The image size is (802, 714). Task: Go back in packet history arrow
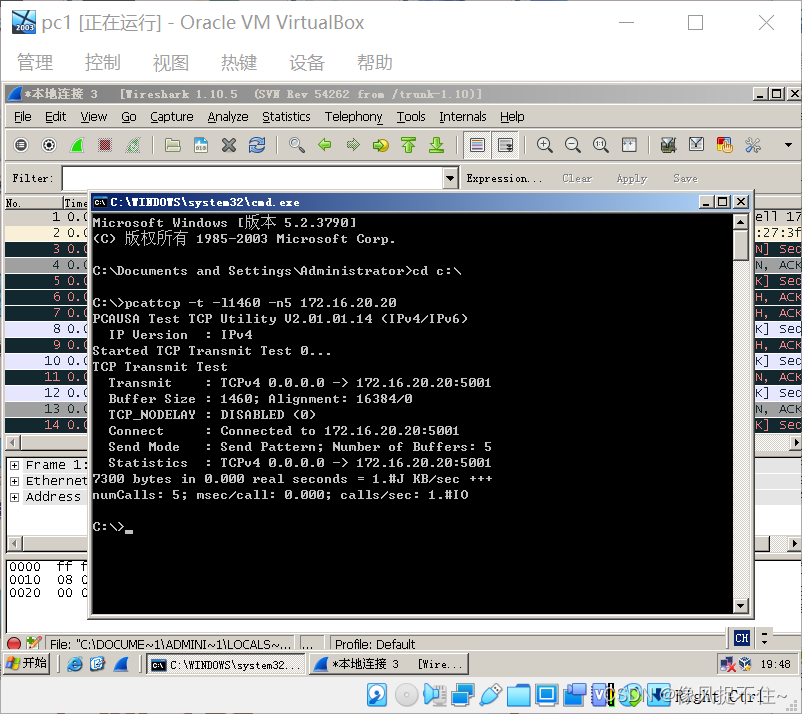pyautogui.click(x=324, y=145)
